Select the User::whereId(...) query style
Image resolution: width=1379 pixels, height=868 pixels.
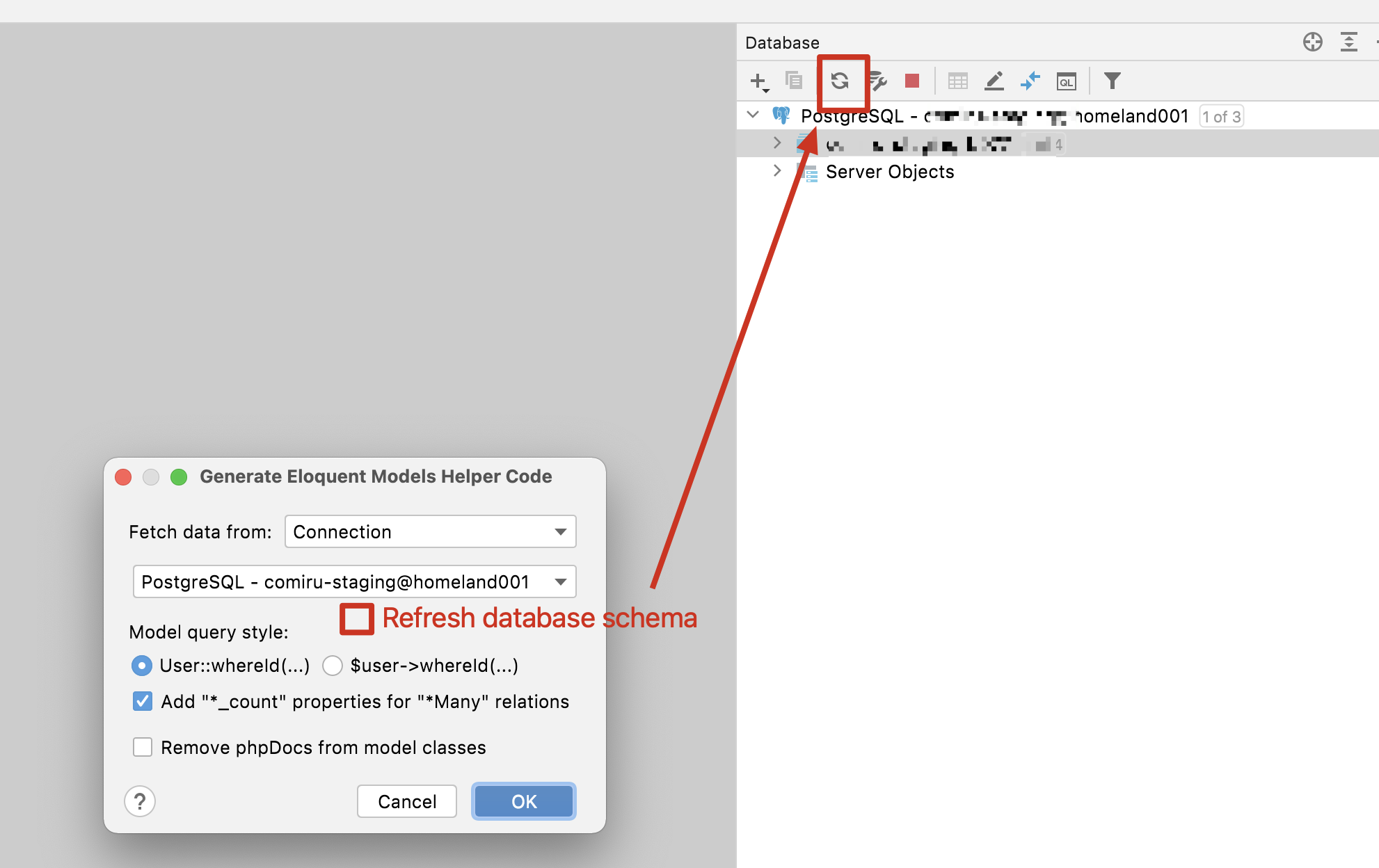141,666
